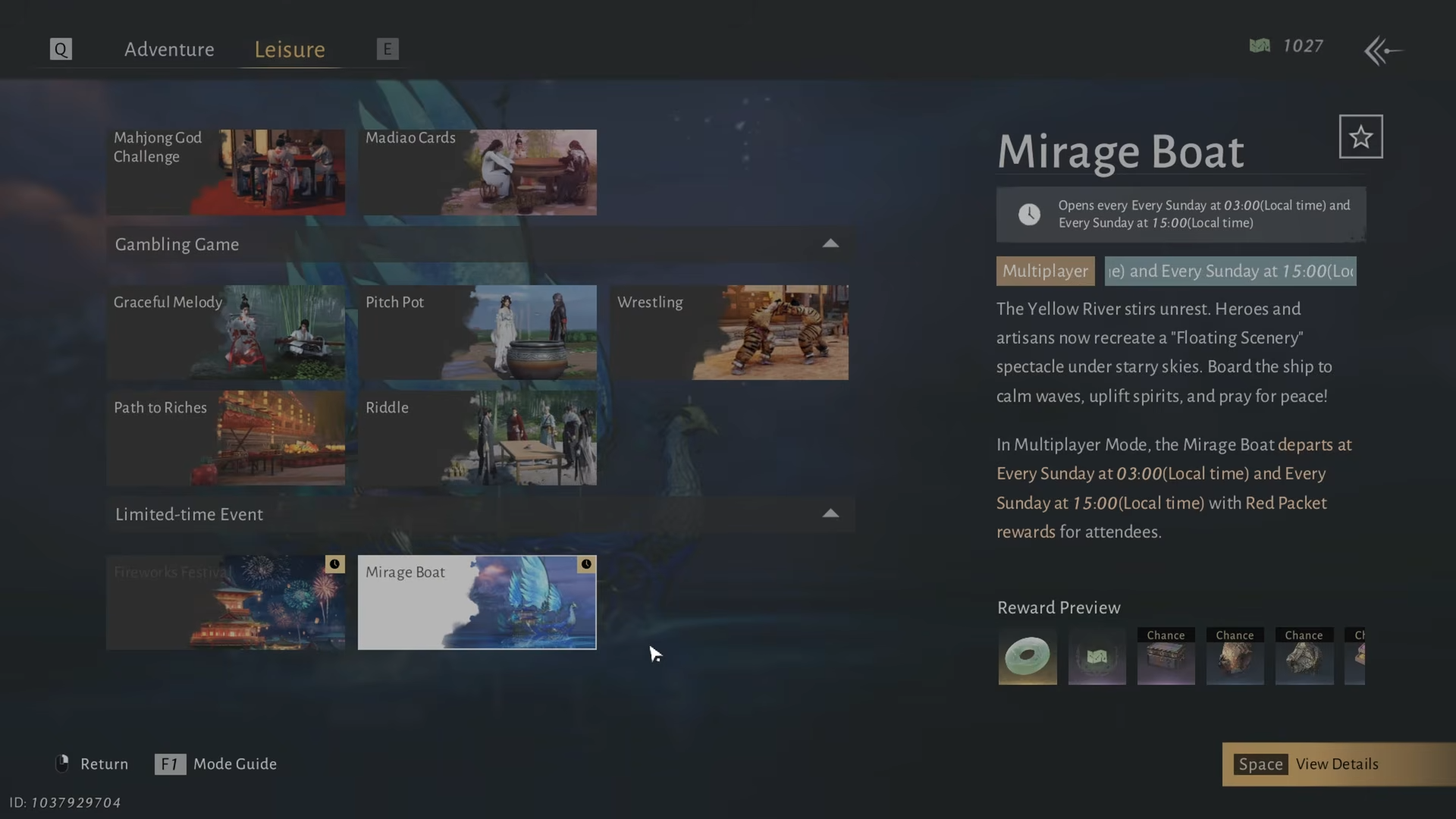Collapse the Gambling Game section
This screenshot has height=819, width=1456.
[x=830, y=243]
